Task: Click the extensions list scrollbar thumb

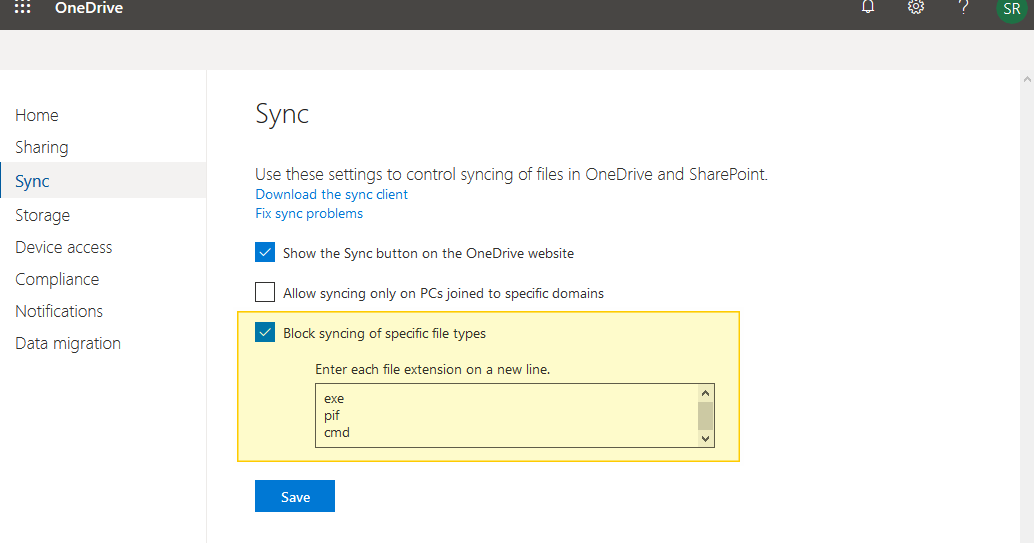Action: click(706, 416)
